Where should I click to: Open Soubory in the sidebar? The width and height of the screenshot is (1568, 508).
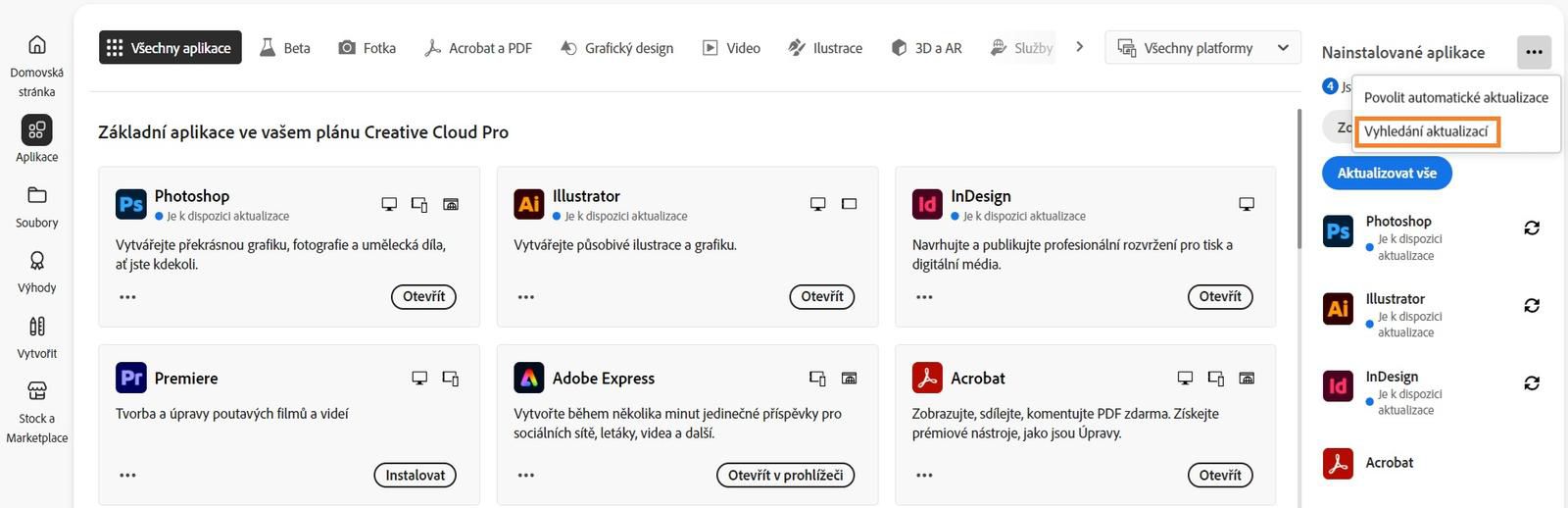[36, 207]
